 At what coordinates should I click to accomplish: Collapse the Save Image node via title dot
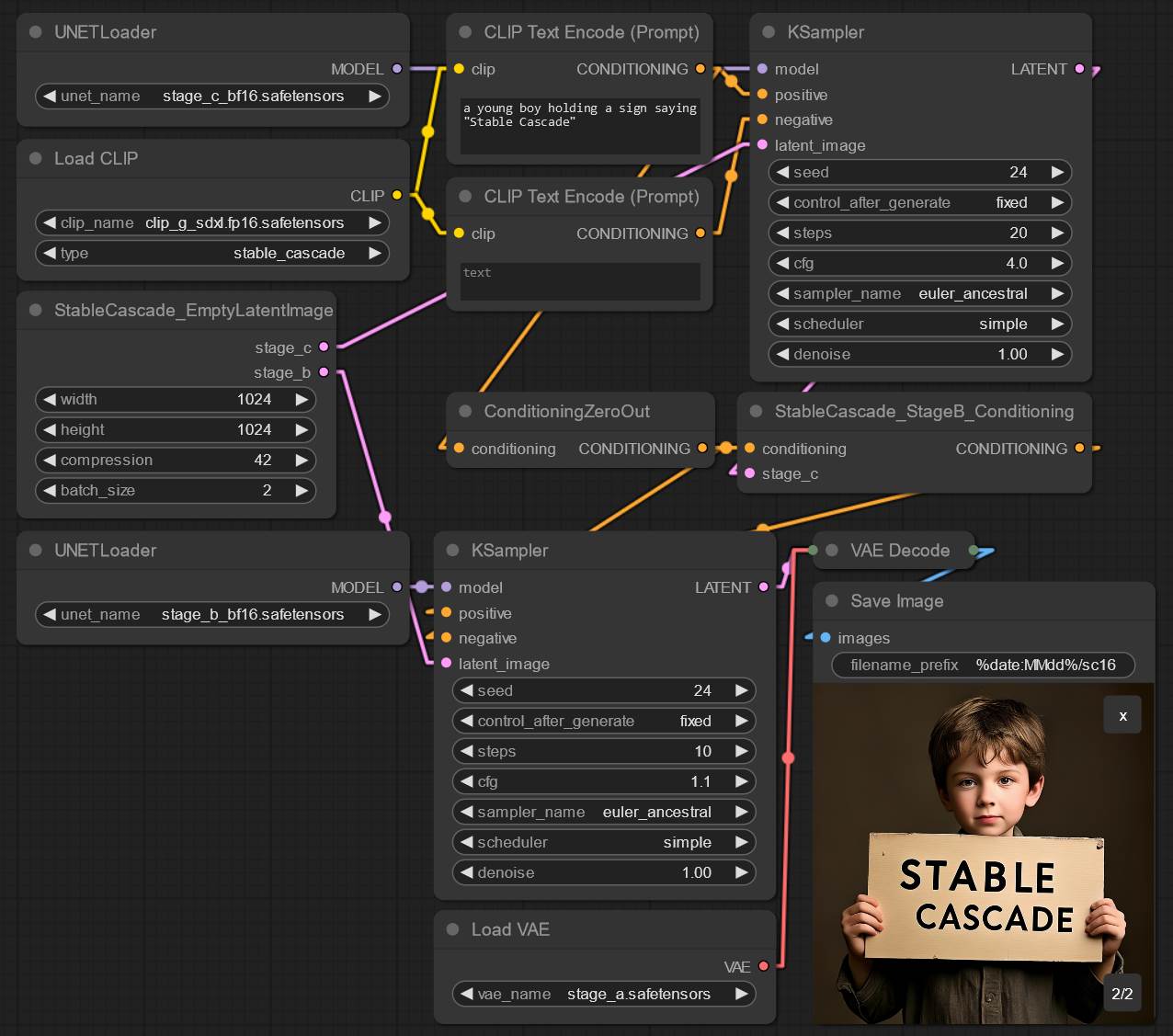pyautogui.click(x=832, y=600)
